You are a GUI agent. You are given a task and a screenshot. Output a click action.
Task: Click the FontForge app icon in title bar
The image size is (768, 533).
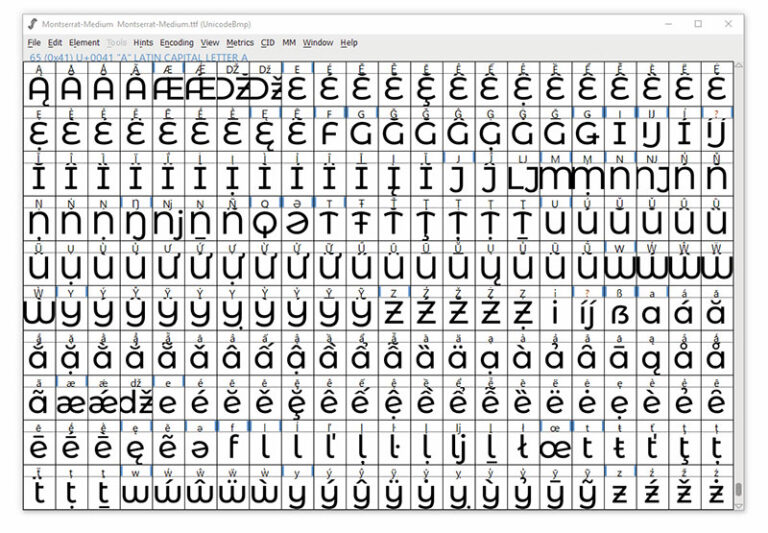pyautogui.click(x=32, y=24)
